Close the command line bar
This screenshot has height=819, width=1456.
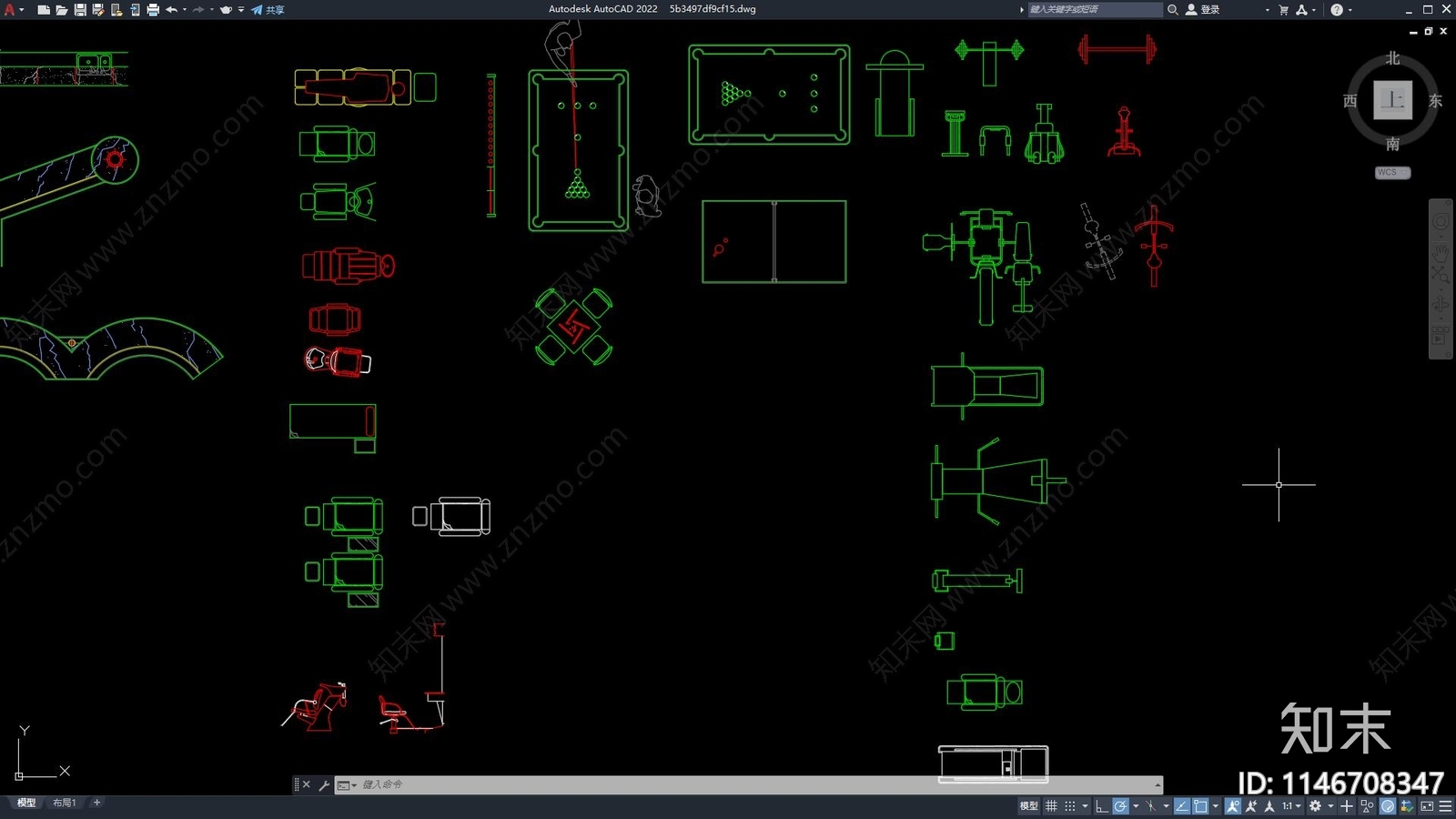(x=307, y=784)
